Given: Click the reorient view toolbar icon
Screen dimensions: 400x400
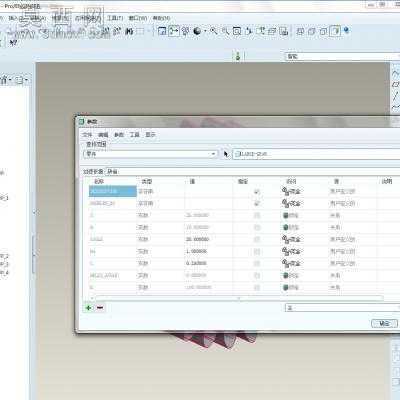Looking at the screenshot, I should (x=249, y=31).
